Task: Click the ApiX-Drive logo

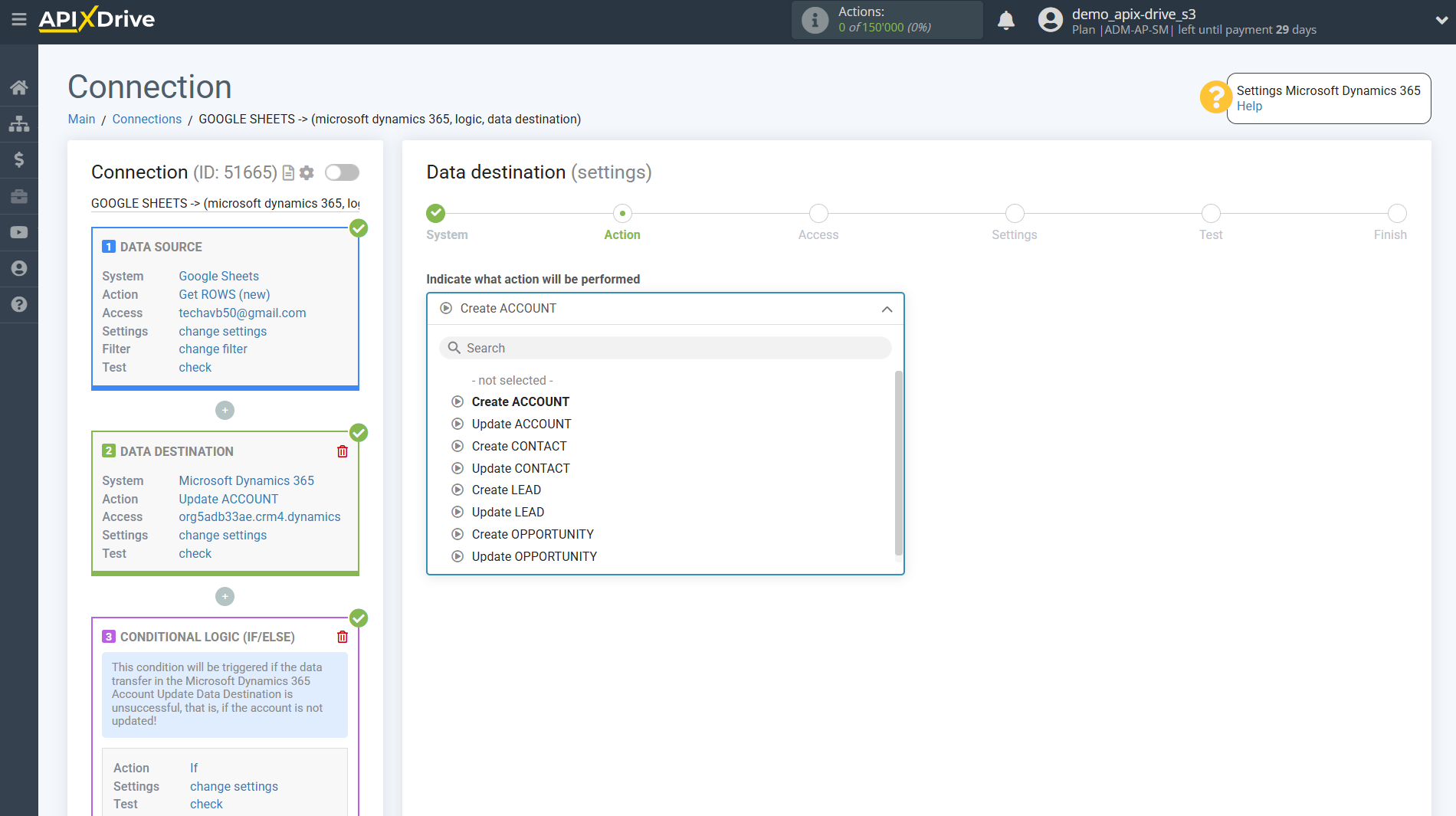Action: pos(97,19)
